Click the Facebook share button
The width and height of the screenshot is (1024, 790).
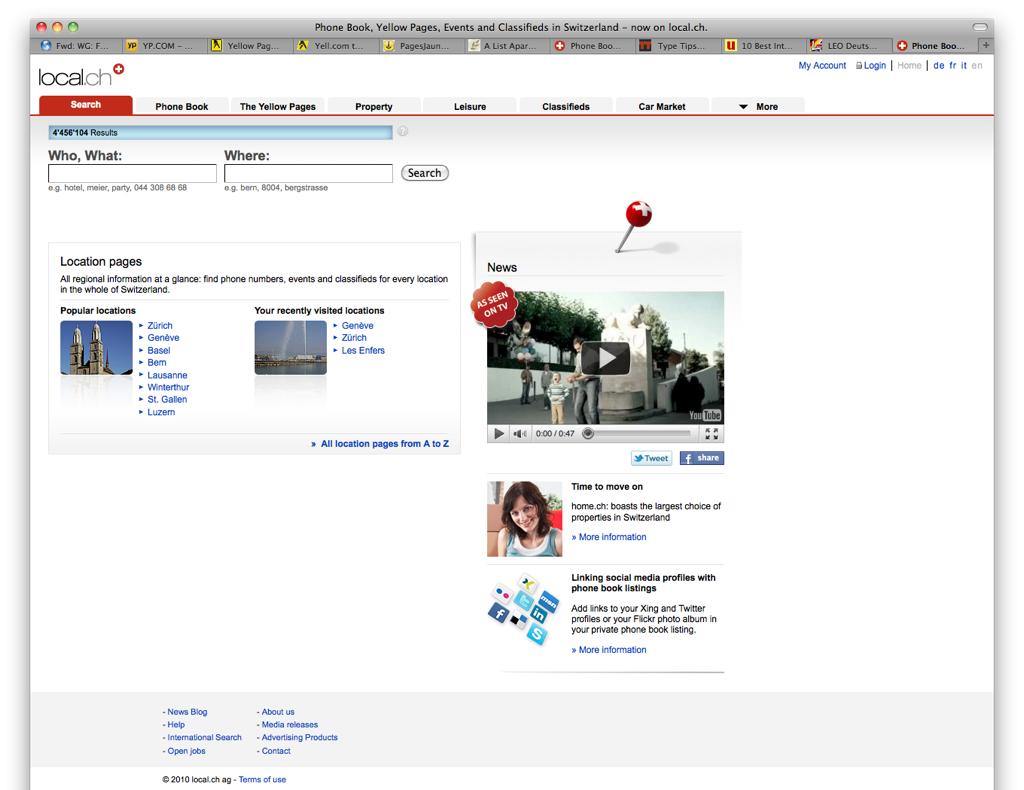click(701, 458)
